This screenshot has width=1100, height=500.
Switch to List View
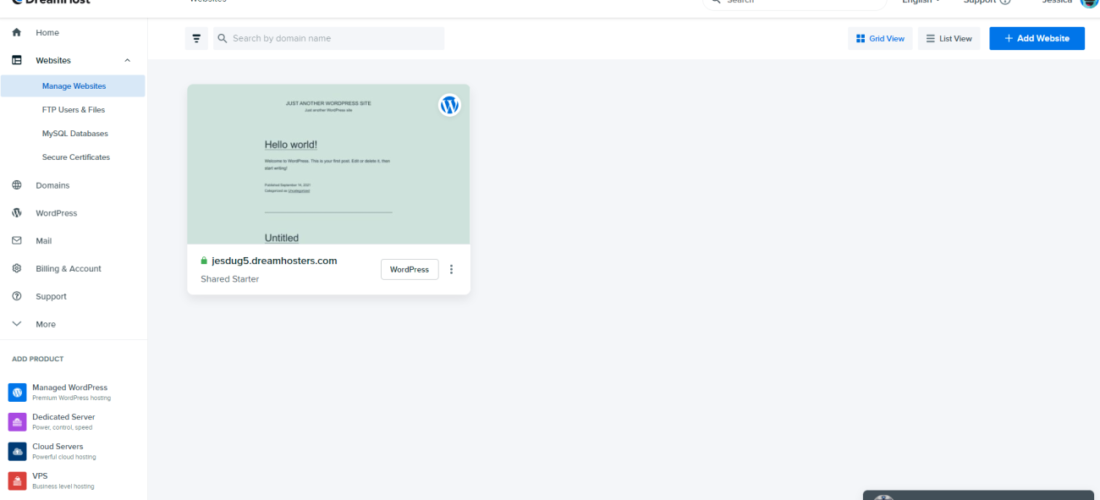coord(949,39)
